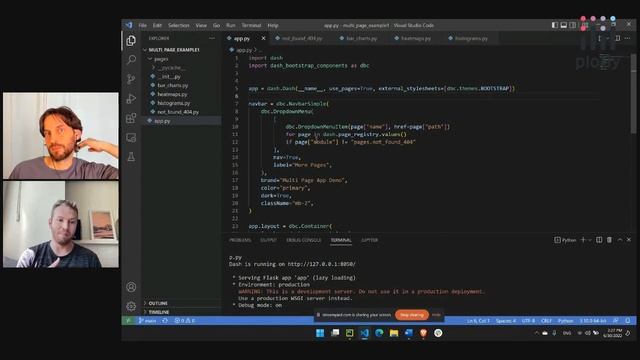The image size is (640, 360).
Task: Click the remote window status indicator
Action: point(128,321)
